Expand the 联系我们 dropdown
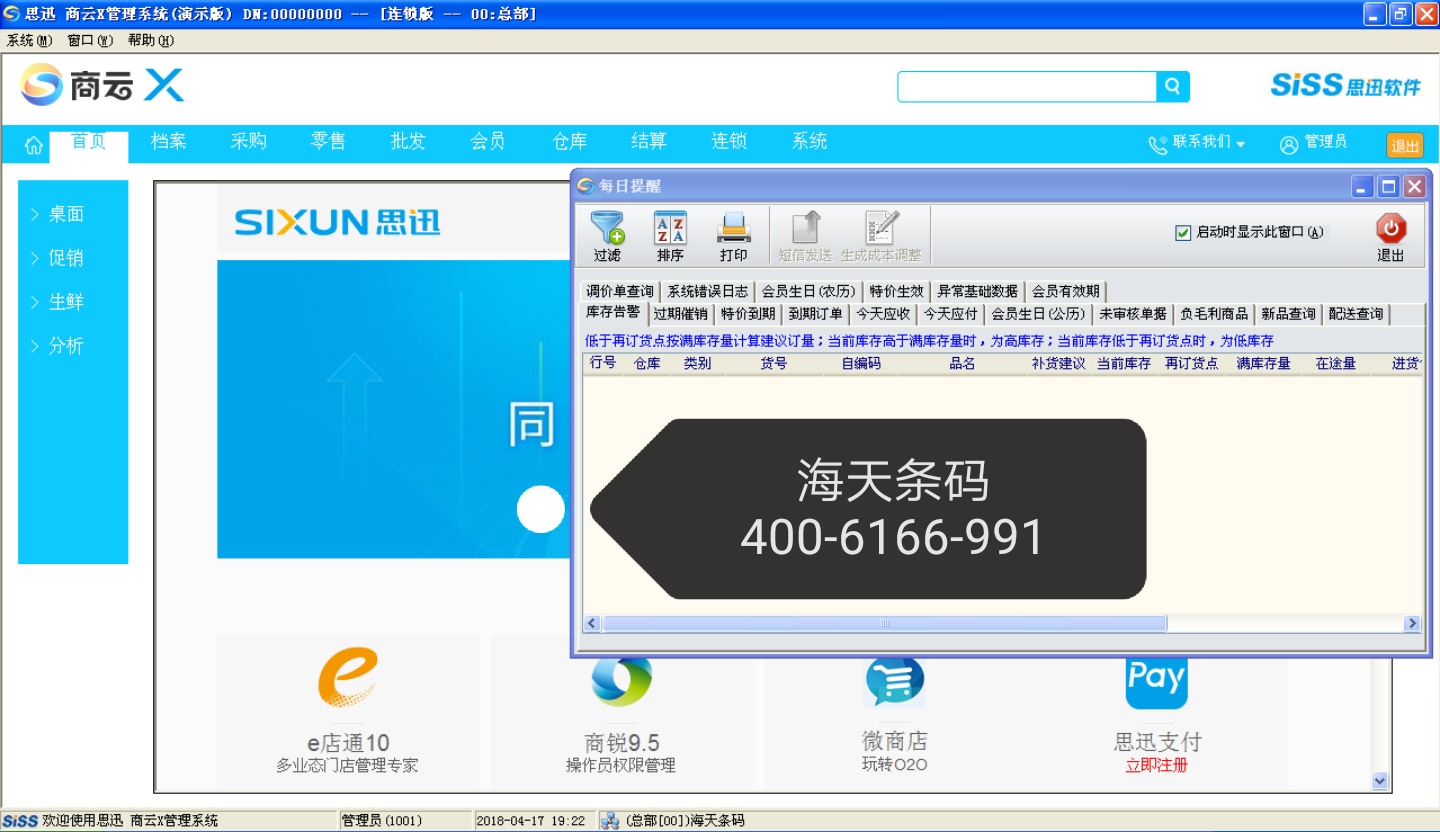 [1197, 143]
